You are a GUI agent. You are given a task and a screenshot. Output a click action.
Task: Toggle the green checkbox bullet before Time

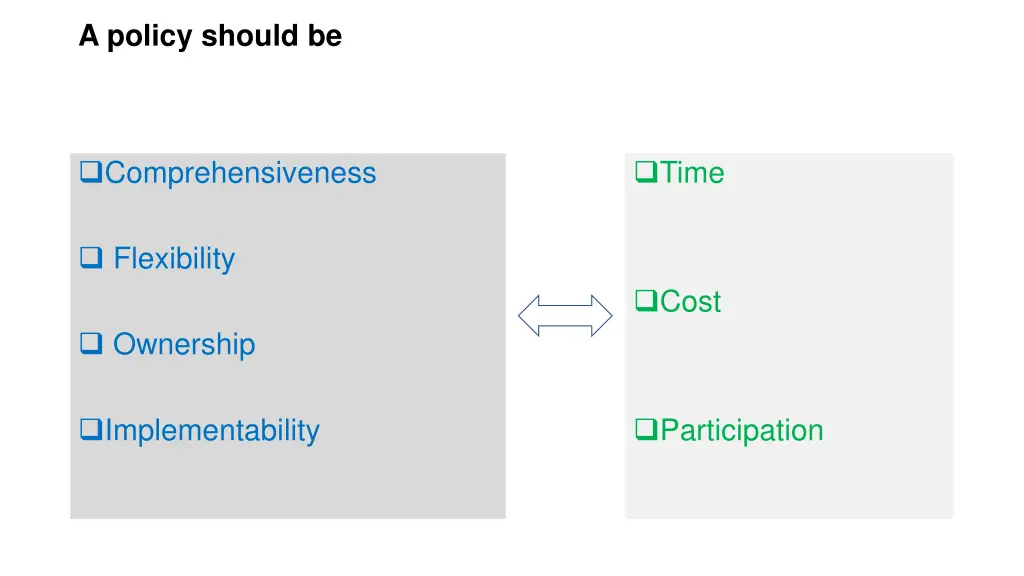point(647,174)
